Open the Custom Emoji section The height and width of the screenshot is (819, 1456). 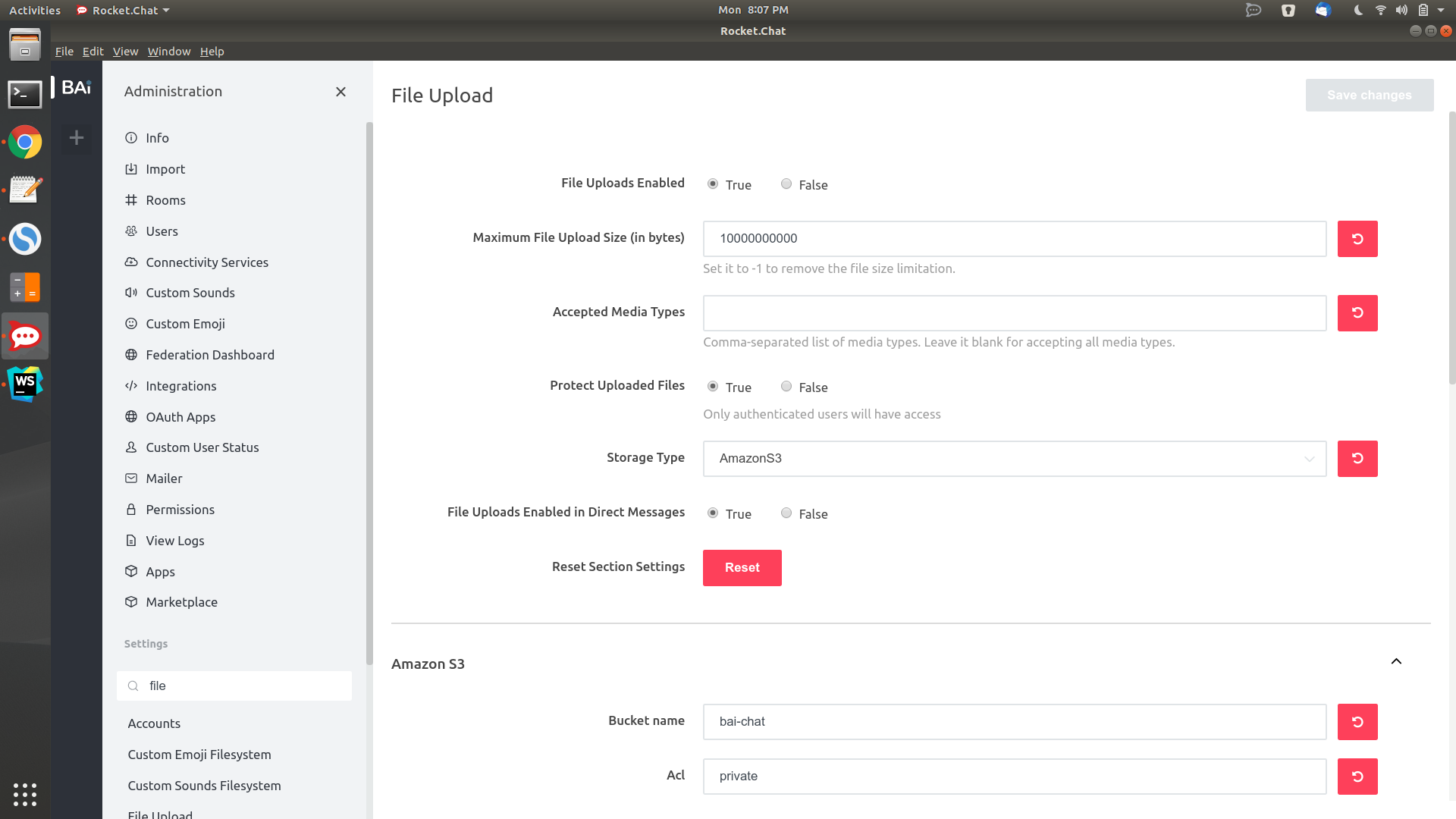pos(185,323)
